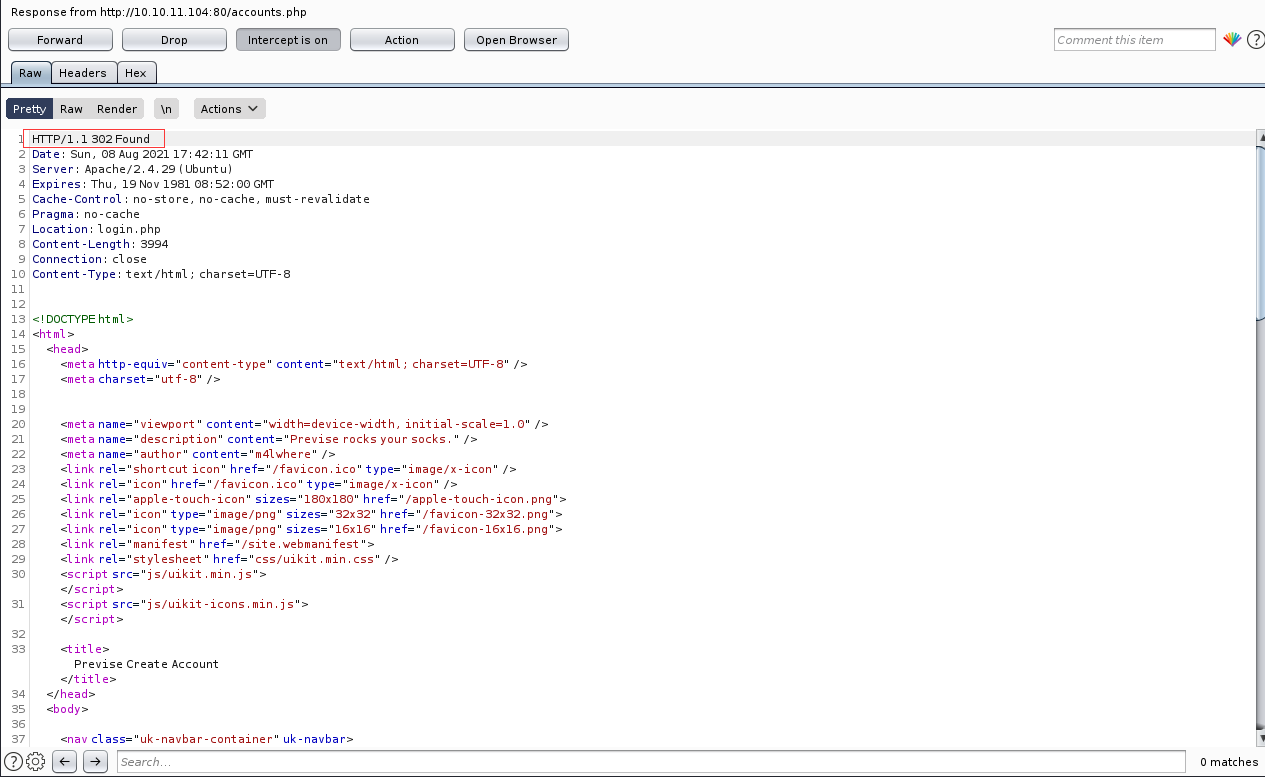Image resolution: width=1265 pixels, height=777 pixels.
Task: Click the favicon-32x32.png link line
Action: 311,514
